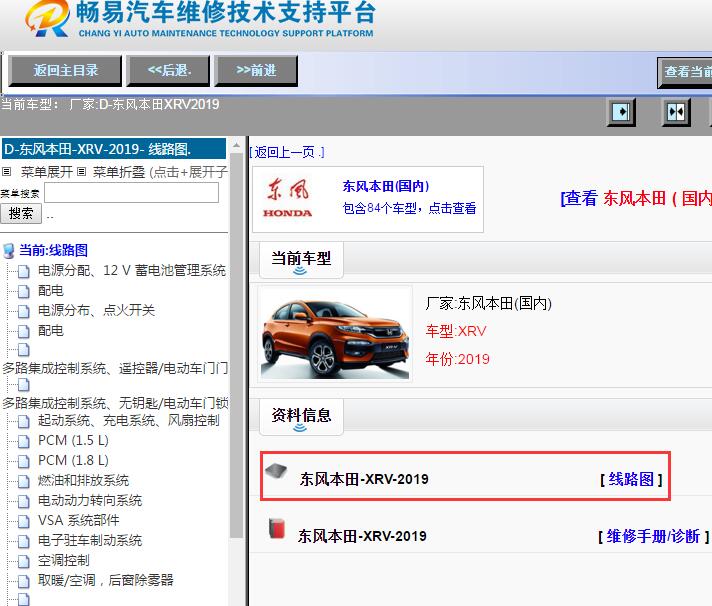Click 车型:XRV text

456,331
